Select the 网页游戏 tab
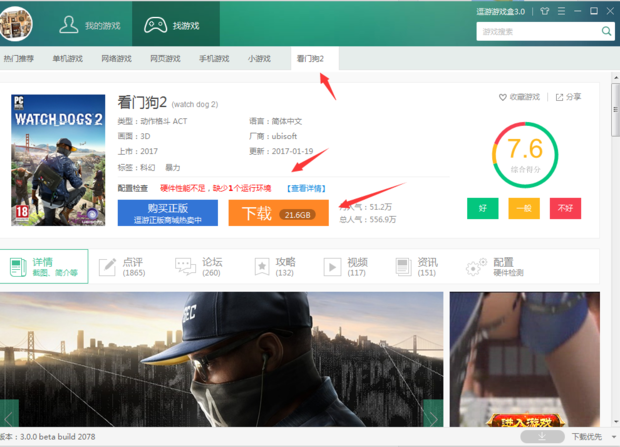This screenshot has height=447, width=620. coord(165,59)
